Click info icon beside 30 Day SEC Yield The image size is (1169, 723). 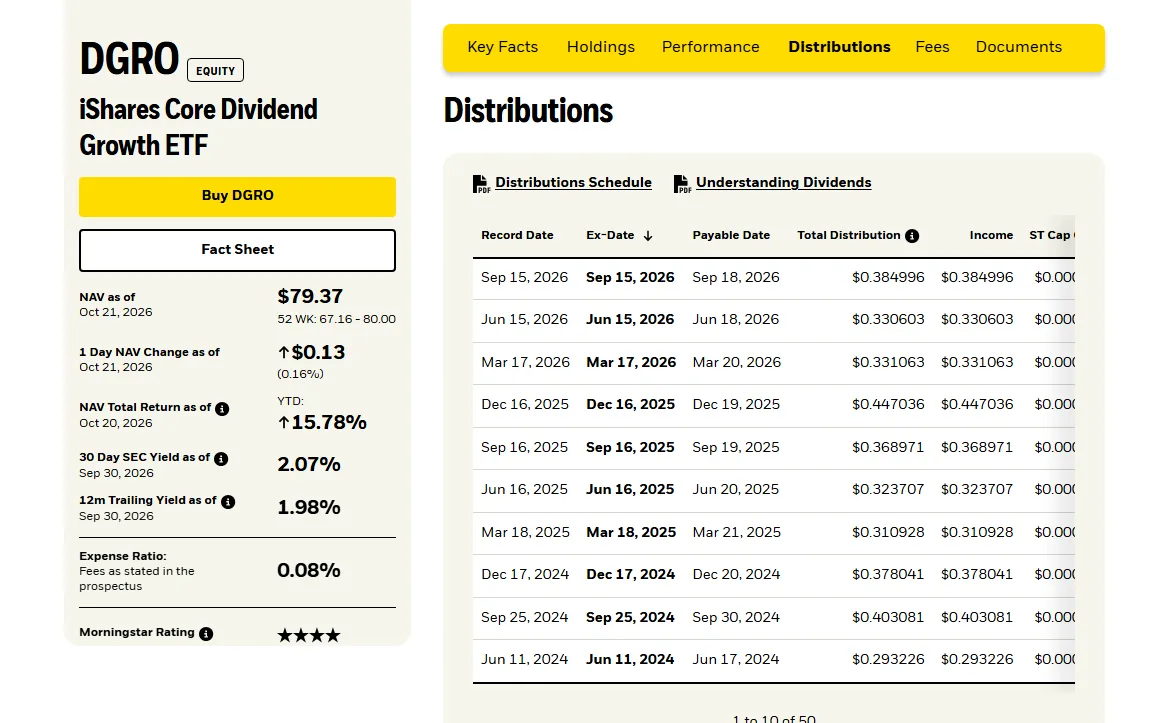coord(221,458)
